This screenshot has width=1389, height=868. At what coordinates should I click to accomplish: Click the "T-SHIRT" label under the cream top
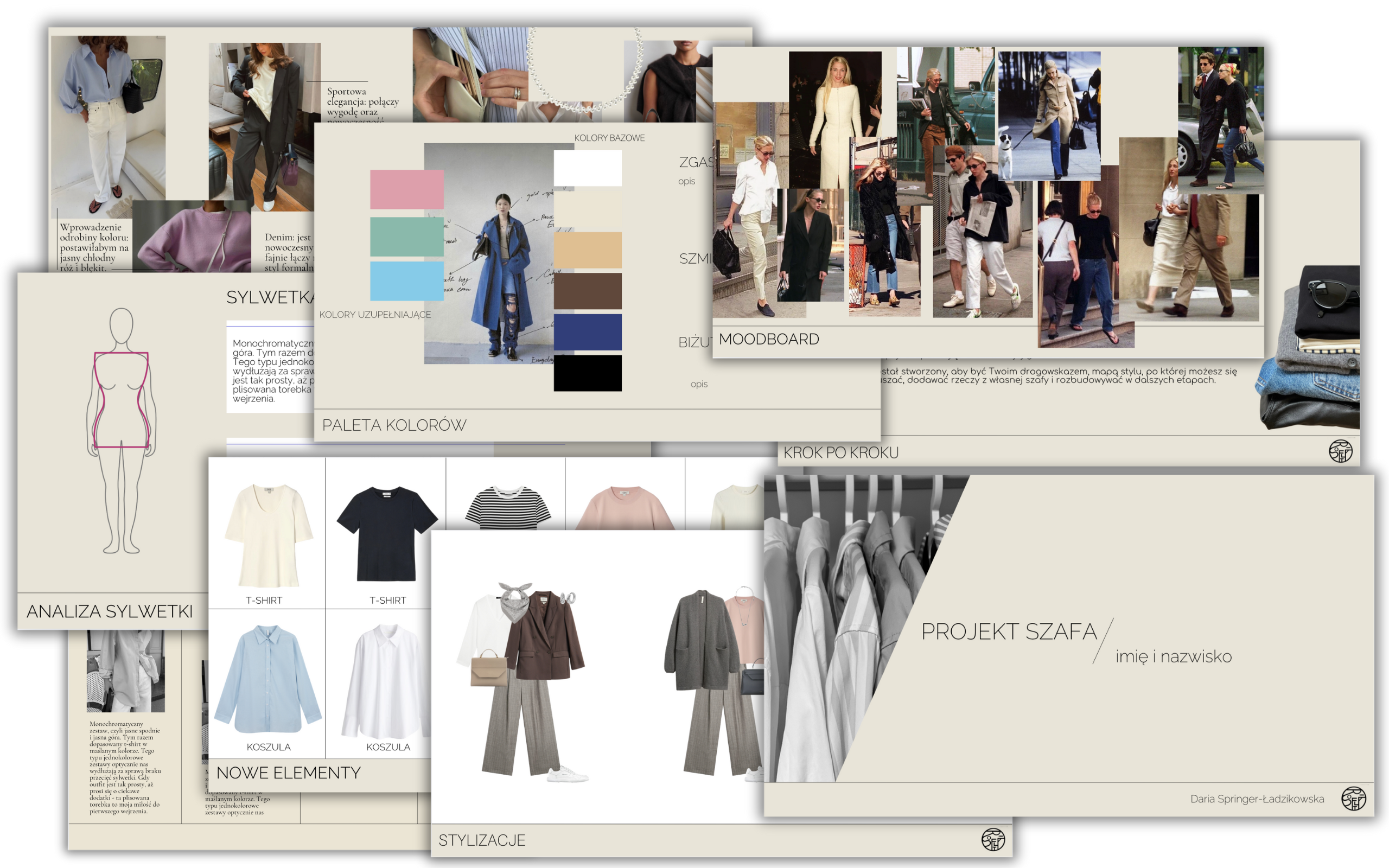[x=264, y=601]
